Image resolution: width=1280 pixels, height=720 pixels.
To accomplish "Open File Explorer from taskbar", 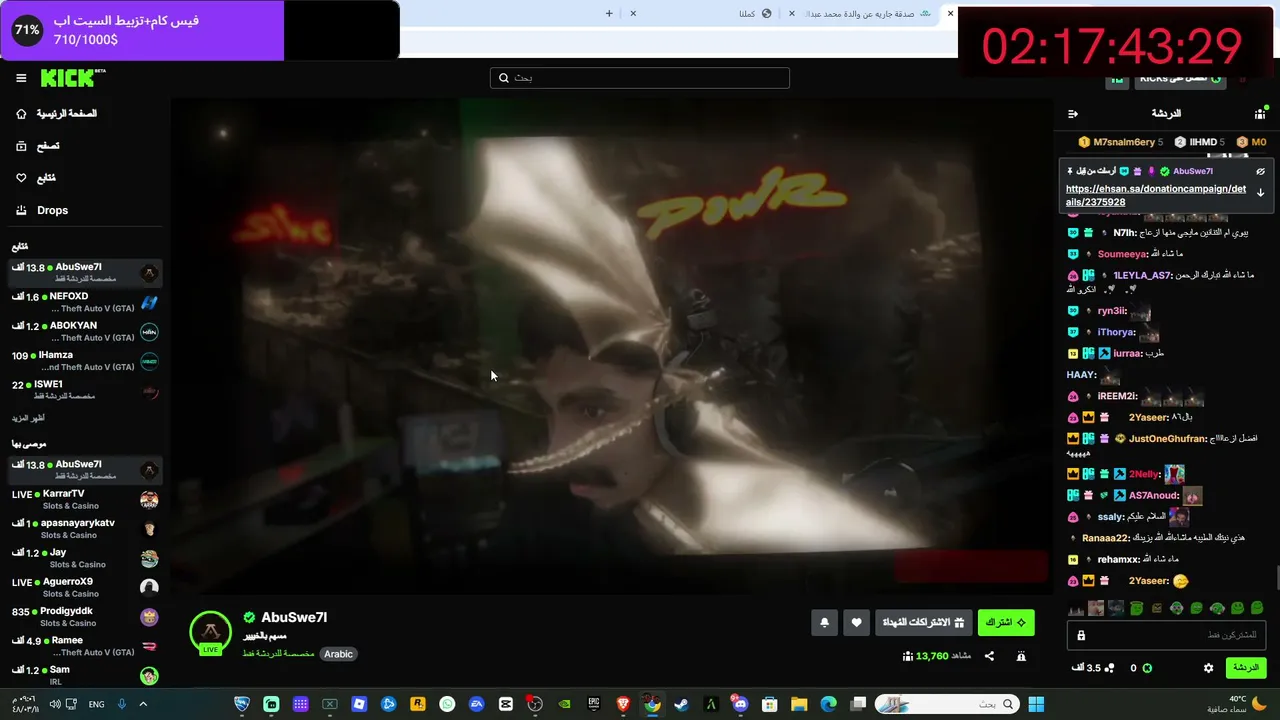I will click(x=799, y=704).
